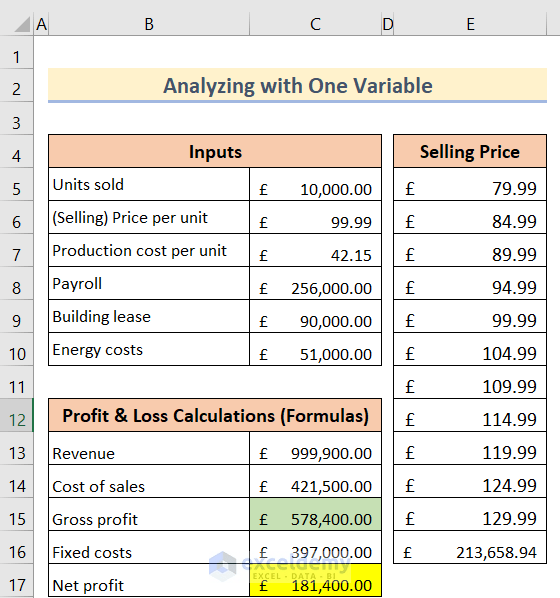Select the 397,000.00 fixed costs value
Image resolution: width=560 pixels, height=598 pixels.
tap(315, 547)
